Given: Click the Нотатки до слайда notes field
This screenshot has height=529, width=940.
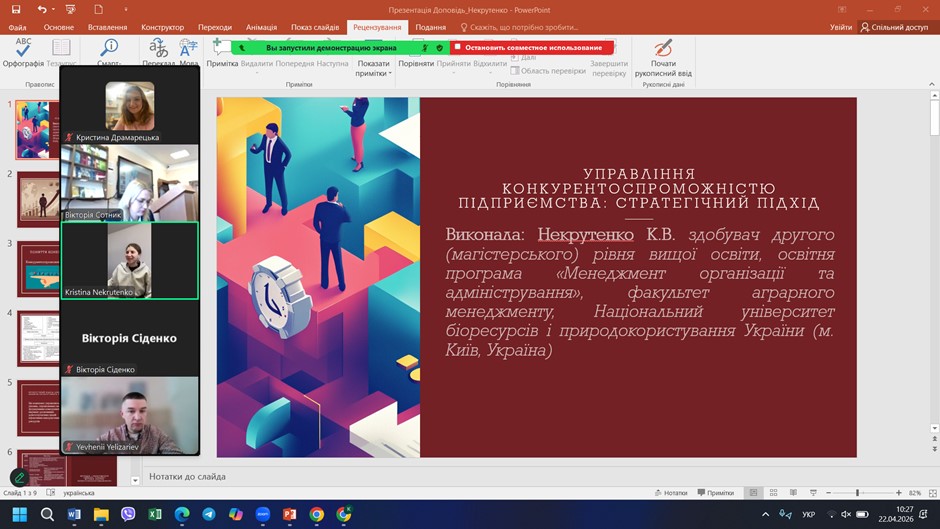Looking at the screenshot, I should [x=534, y=476].
